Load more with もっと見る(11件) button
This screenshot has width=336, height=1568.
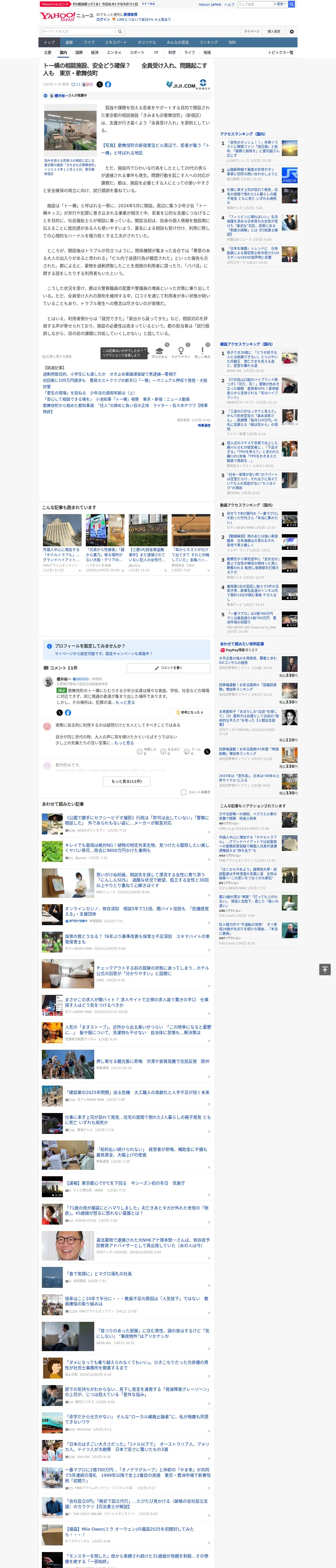pyautogui.click(x=127, y=782)
